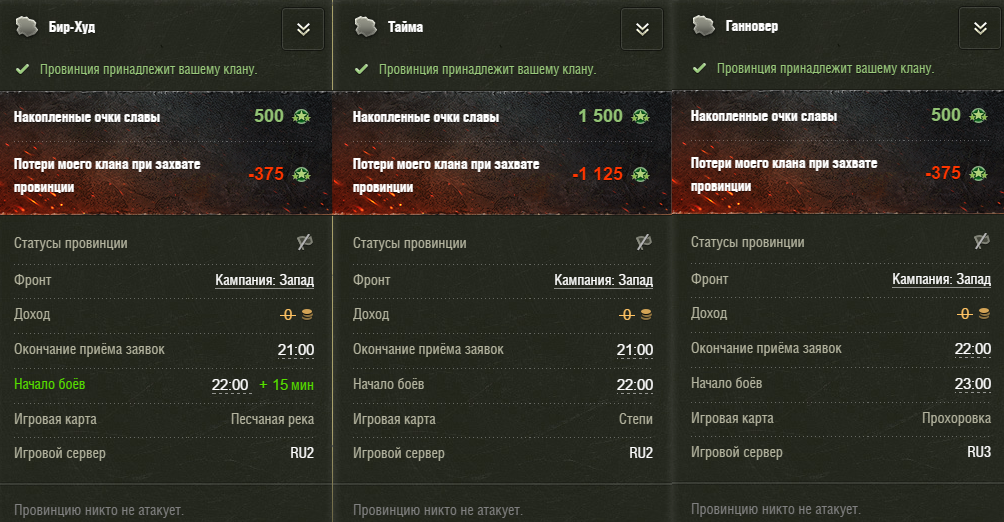The image size is (1004, 522).
Task: Click crossed-axe status icon in Бир-Худ panel
Action: (x=305, y=242)
